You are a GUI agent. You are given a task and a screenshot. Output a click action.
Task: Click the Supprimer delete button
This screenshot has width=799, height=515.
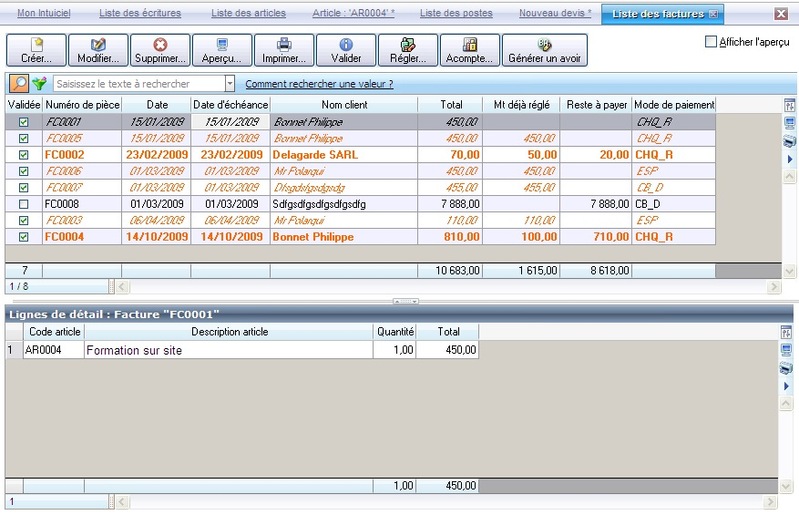pos(160,50)
